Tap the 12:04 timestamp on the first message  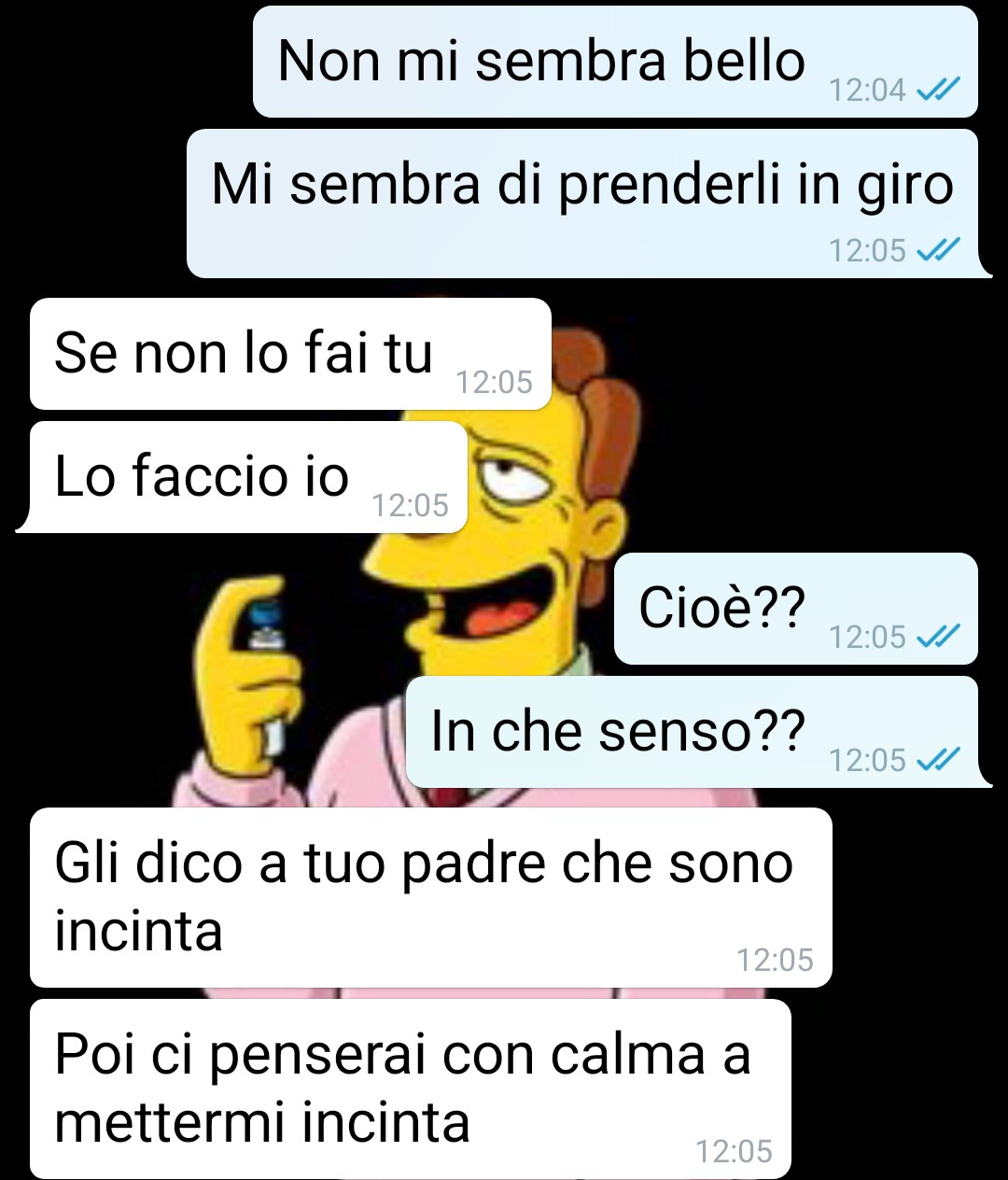pos(867,90)
